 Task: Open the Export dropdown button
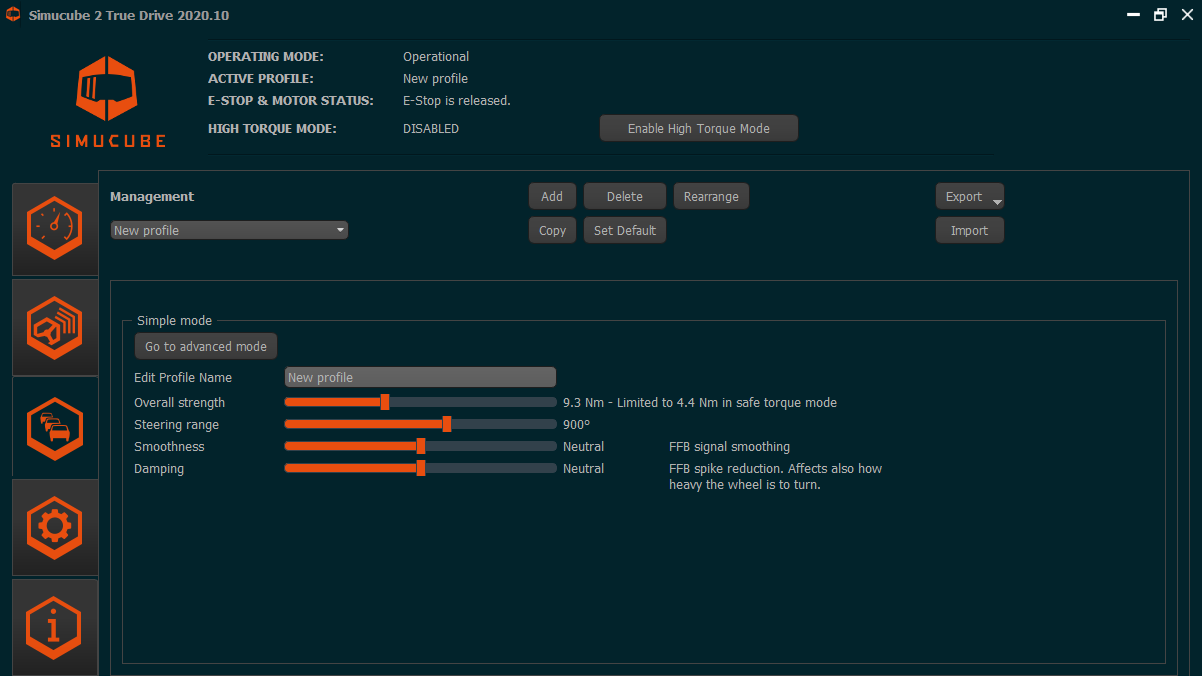coord(970,196)
